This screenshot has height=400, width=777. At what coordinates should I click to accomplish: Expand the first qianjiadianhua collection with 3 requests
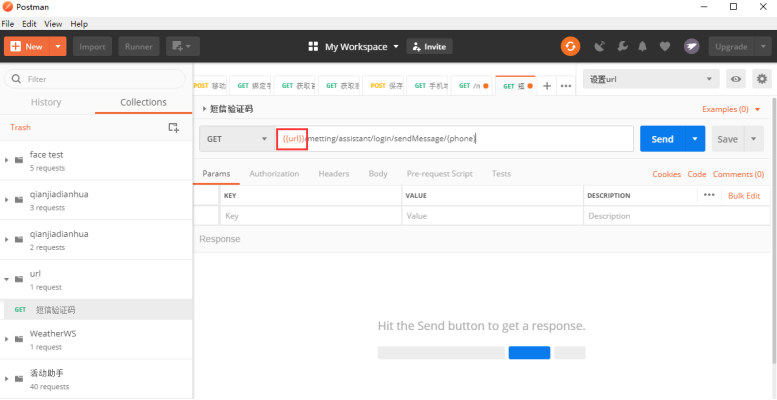click(6, 200)
